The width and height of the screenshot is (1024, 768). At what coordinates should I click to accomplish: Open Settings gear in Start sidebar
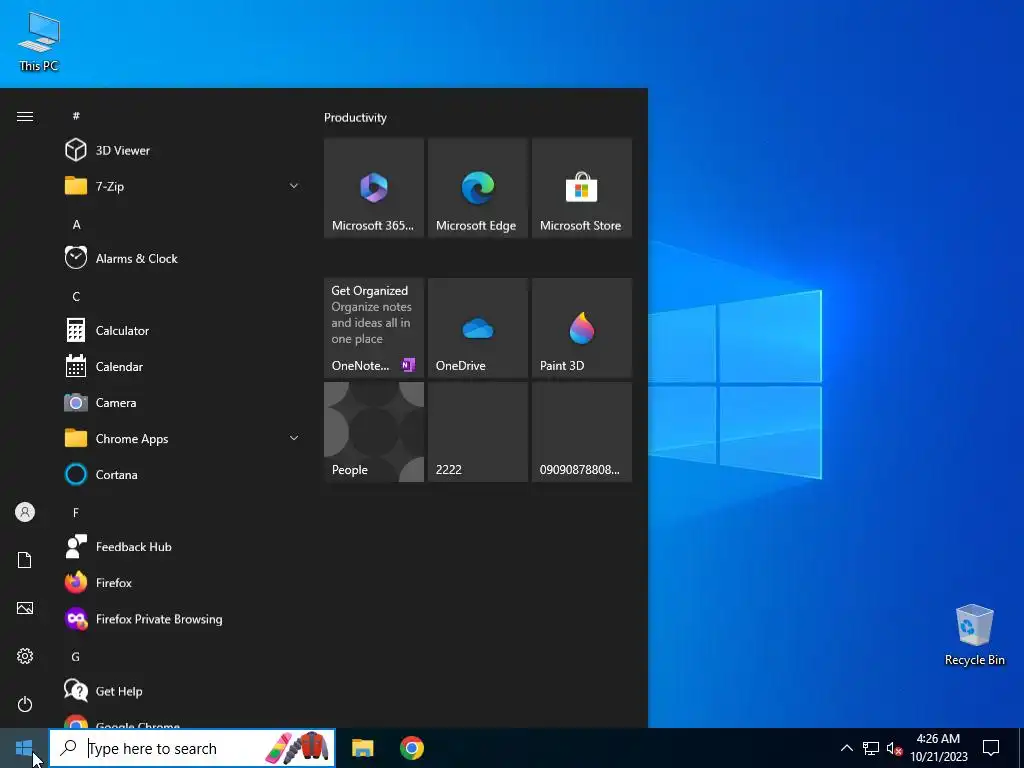coord(25,656)
